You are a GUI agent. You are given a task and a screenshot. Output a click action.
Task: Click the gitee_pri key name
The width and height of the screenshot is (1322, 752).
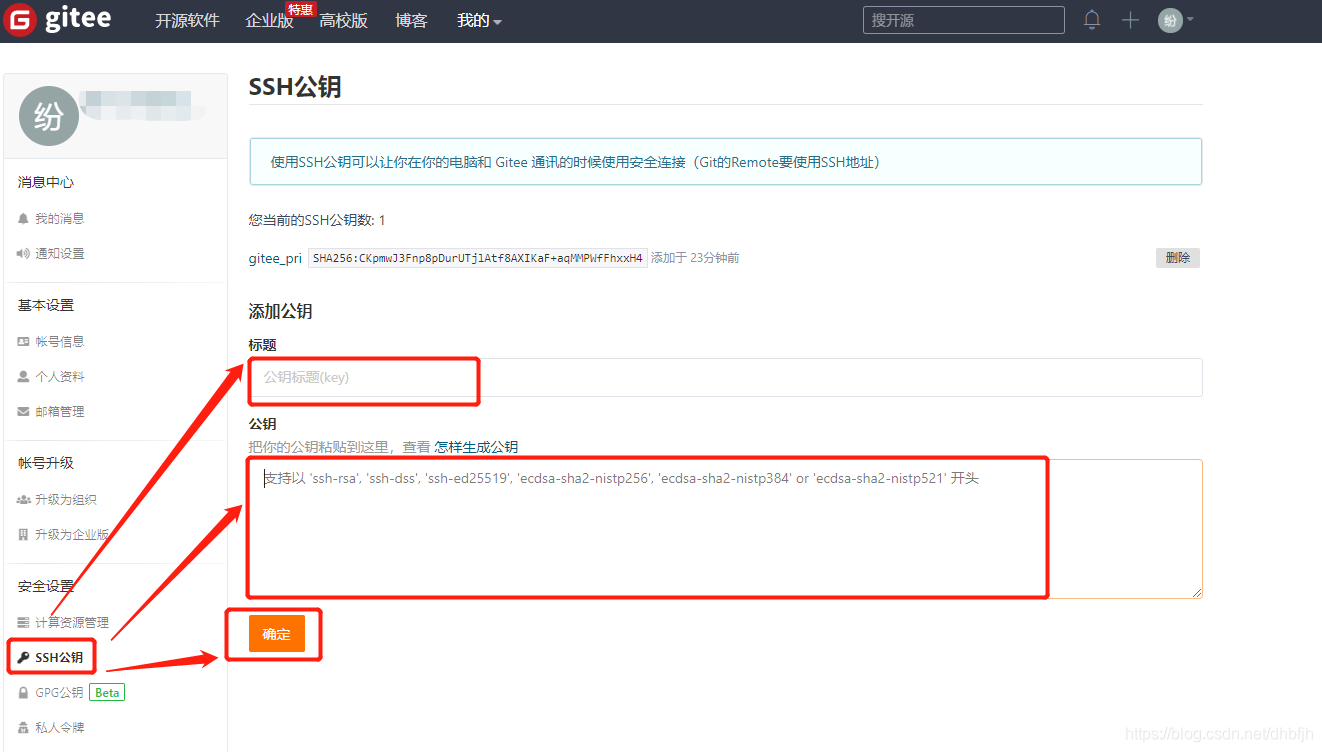point(275,258)
